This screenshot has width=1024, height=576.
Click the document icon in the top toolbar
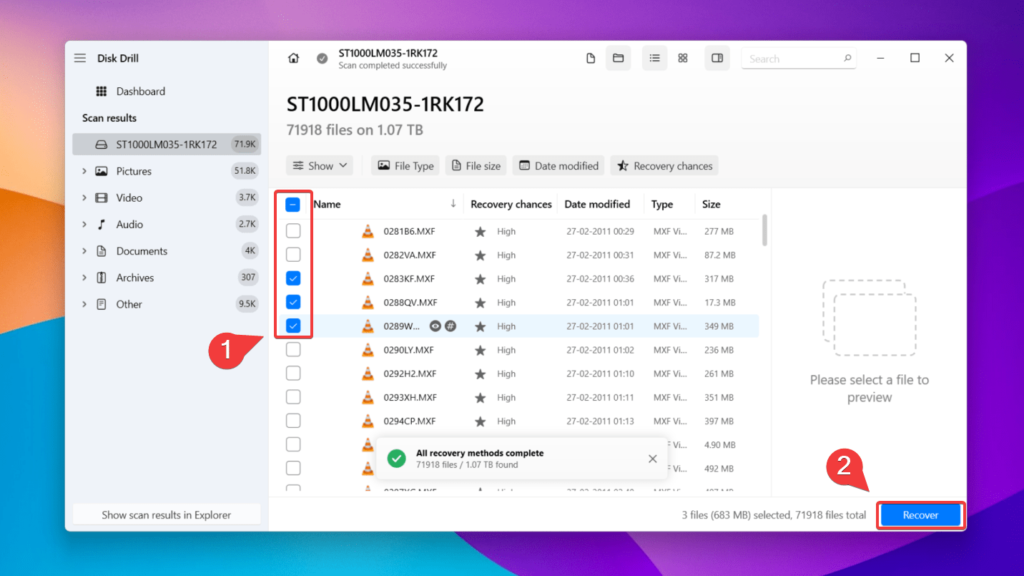(x=590, y=58)
